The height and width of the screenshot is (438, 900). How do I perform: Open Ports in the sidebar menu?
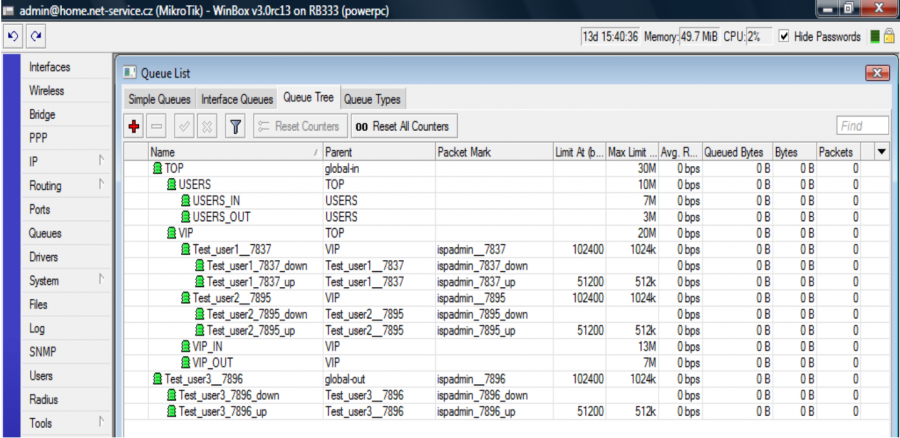(66, 210)
